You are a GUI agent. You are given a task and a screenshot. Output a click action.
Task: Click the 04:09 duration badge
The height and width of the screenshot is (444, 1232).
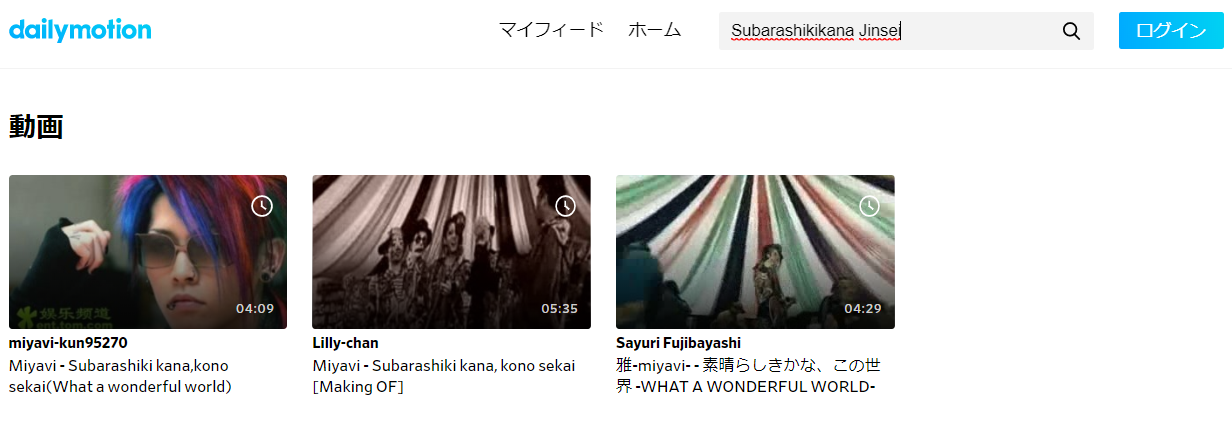point(255,308)
